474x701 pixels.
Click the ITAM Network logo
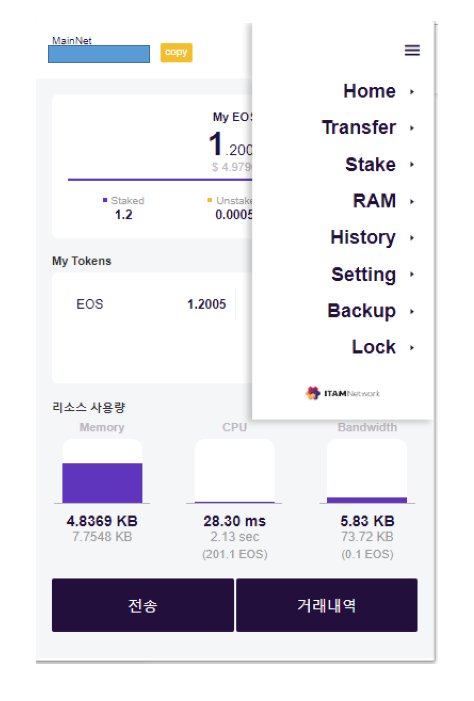click(343, 393)
